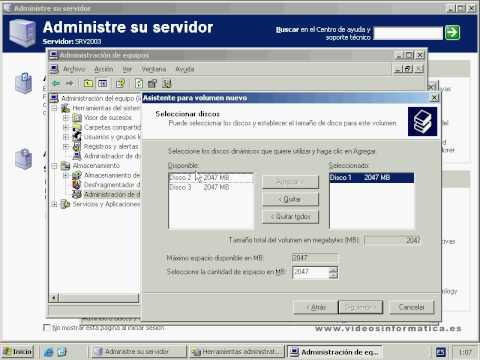
Task: Open the Acción menu
Action: [x=104, y=69]
